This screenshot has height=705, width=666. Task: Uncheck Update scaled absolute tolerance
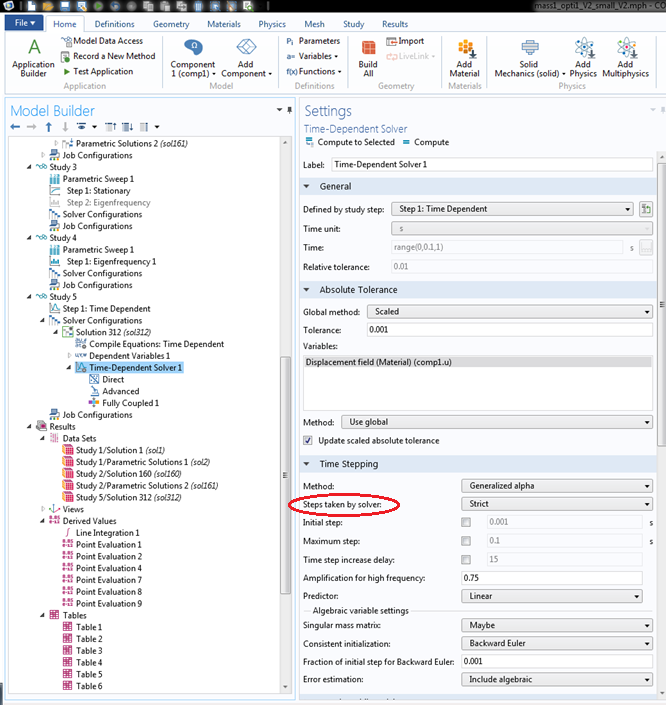coord(308,441)
